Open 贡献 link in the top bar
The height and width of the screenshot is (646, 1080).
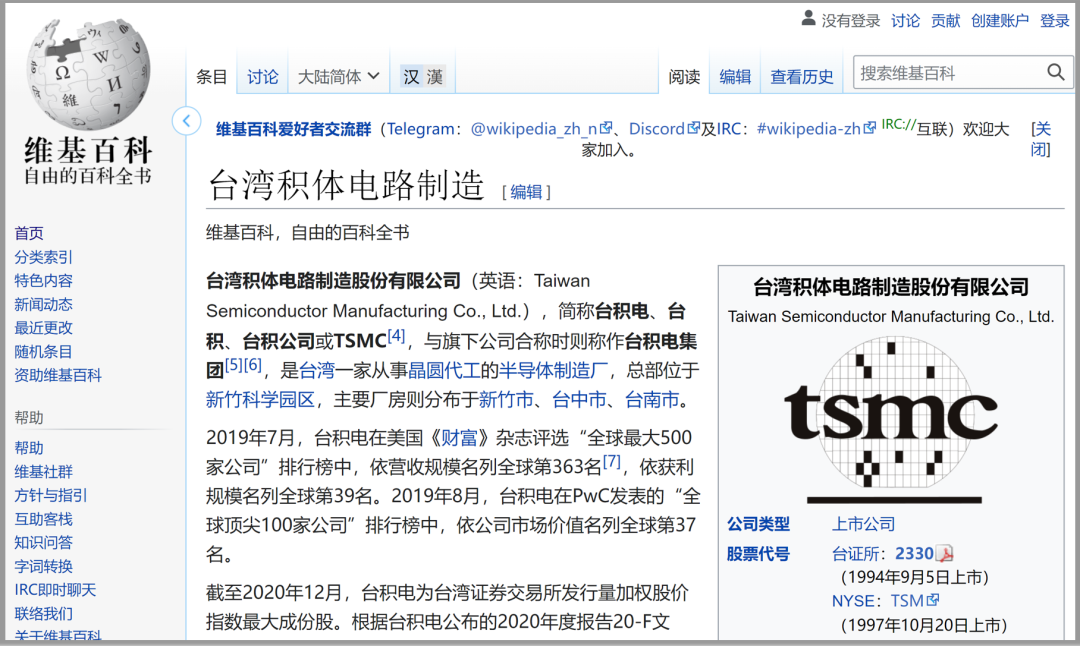[x=945, y=21]
